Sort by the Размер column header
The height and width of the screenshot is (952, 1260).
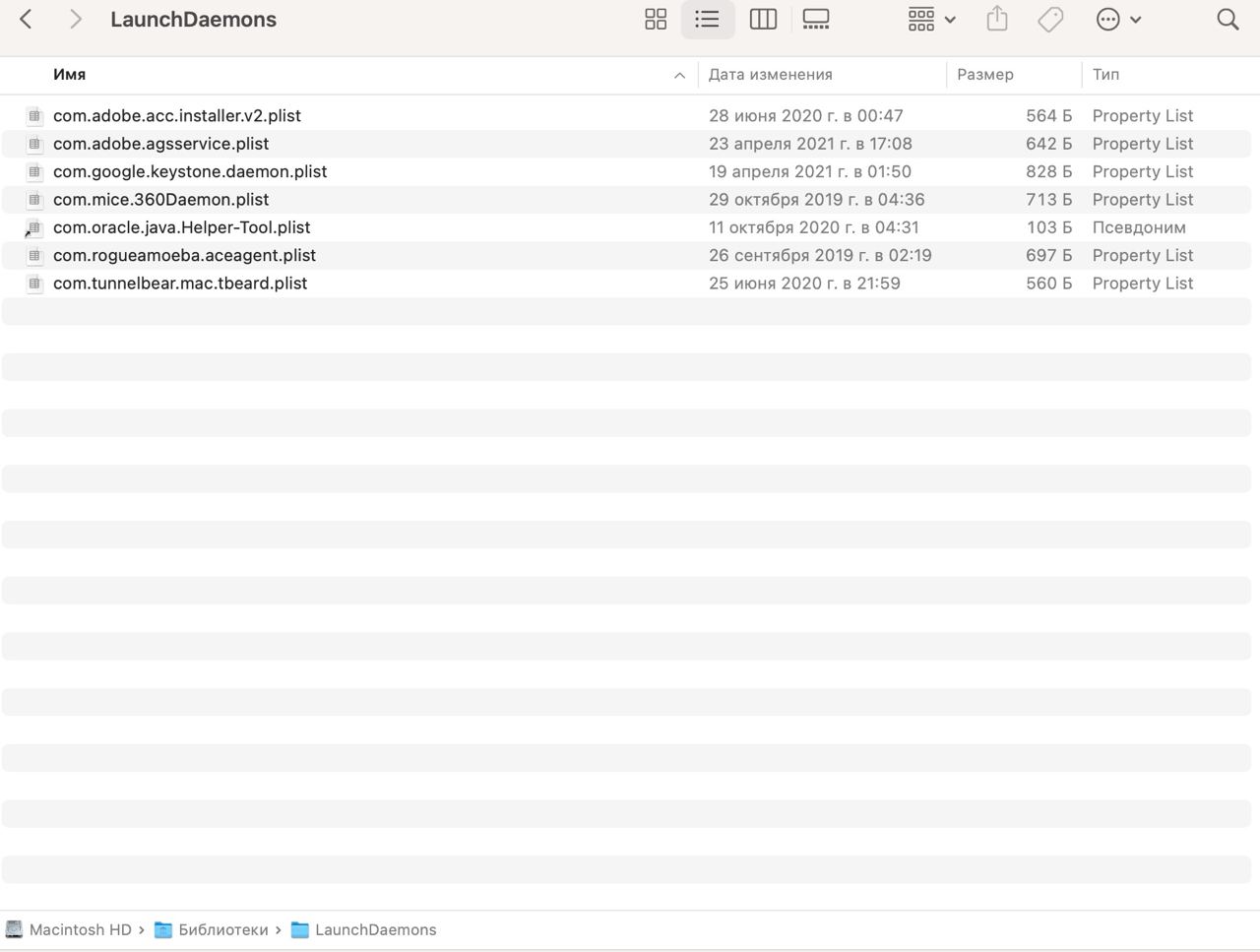[985, 75]
